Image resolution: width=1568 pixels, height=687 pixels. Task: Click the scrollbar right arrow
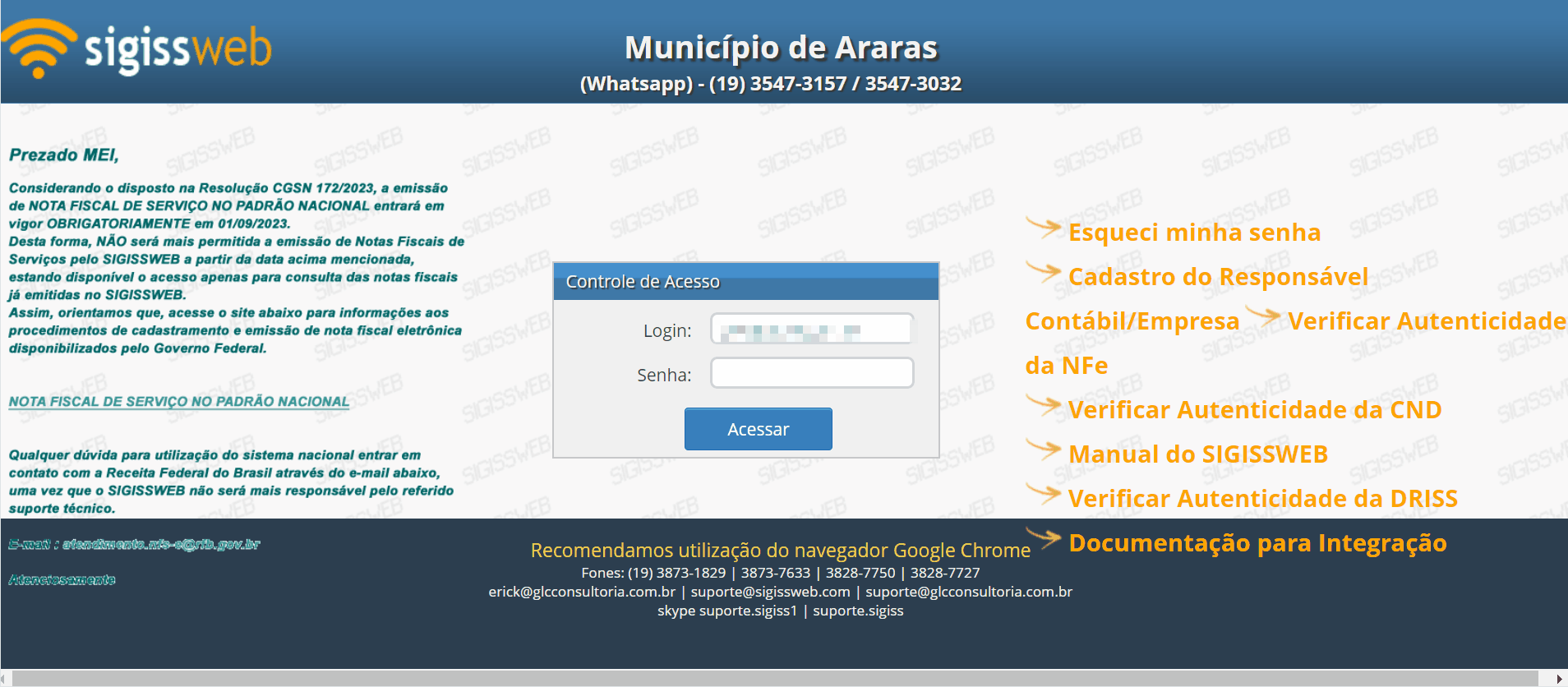tap(1561, 678)
